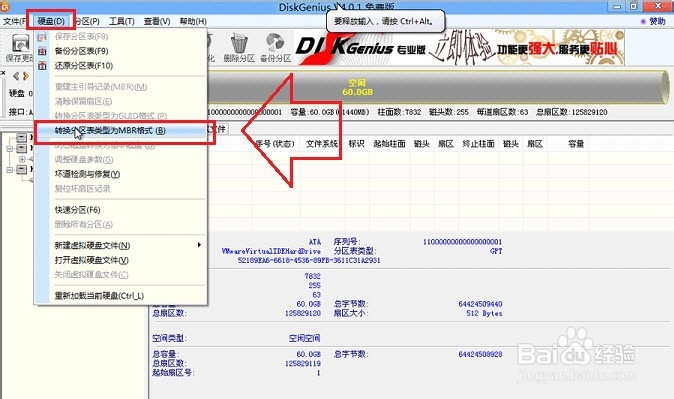
Task: Click the VMwareVirtualIDEHardDrive model text
Action: 271,251
